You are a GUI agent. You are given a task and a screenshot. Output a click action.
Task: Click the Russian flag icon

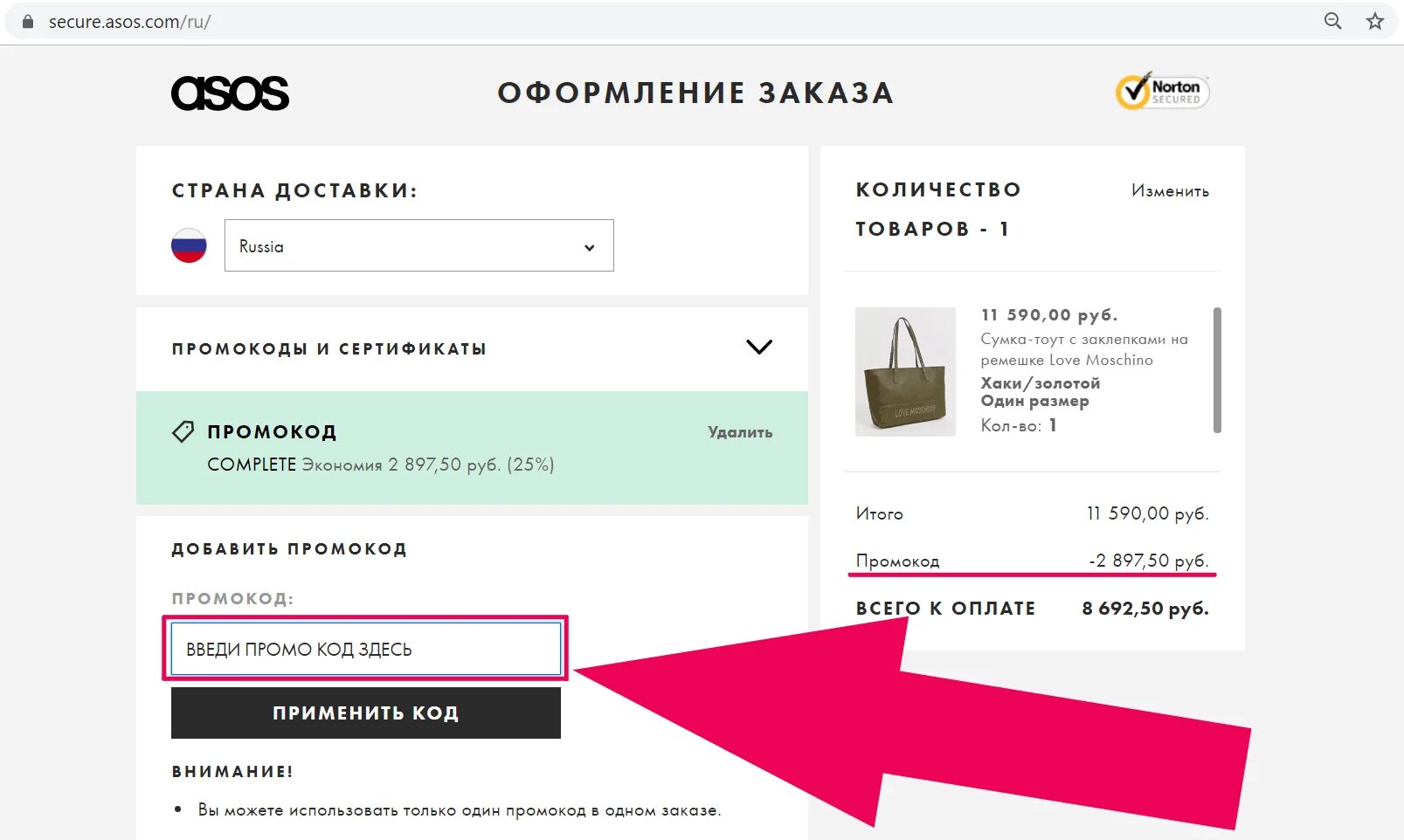tap(189, 246)
